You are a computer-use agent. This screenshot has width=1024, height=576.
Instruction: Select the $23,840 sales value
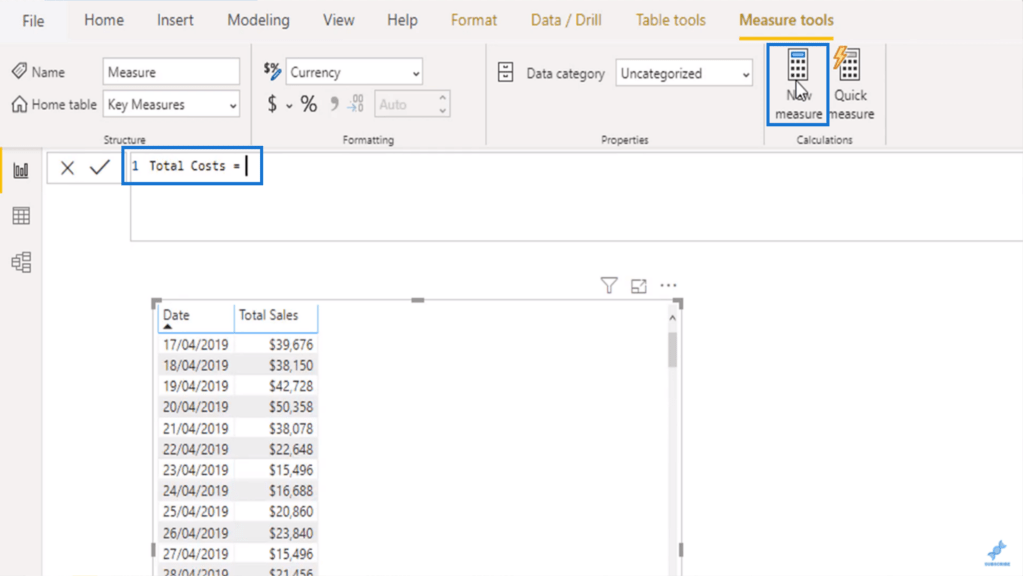click(291, 534)
